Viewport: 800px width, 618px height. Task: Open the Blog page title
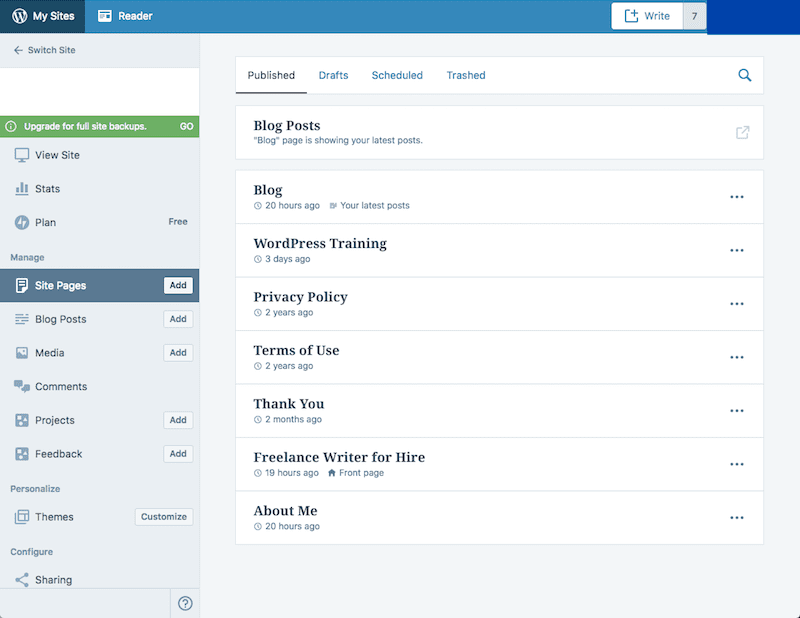[268, 190]
